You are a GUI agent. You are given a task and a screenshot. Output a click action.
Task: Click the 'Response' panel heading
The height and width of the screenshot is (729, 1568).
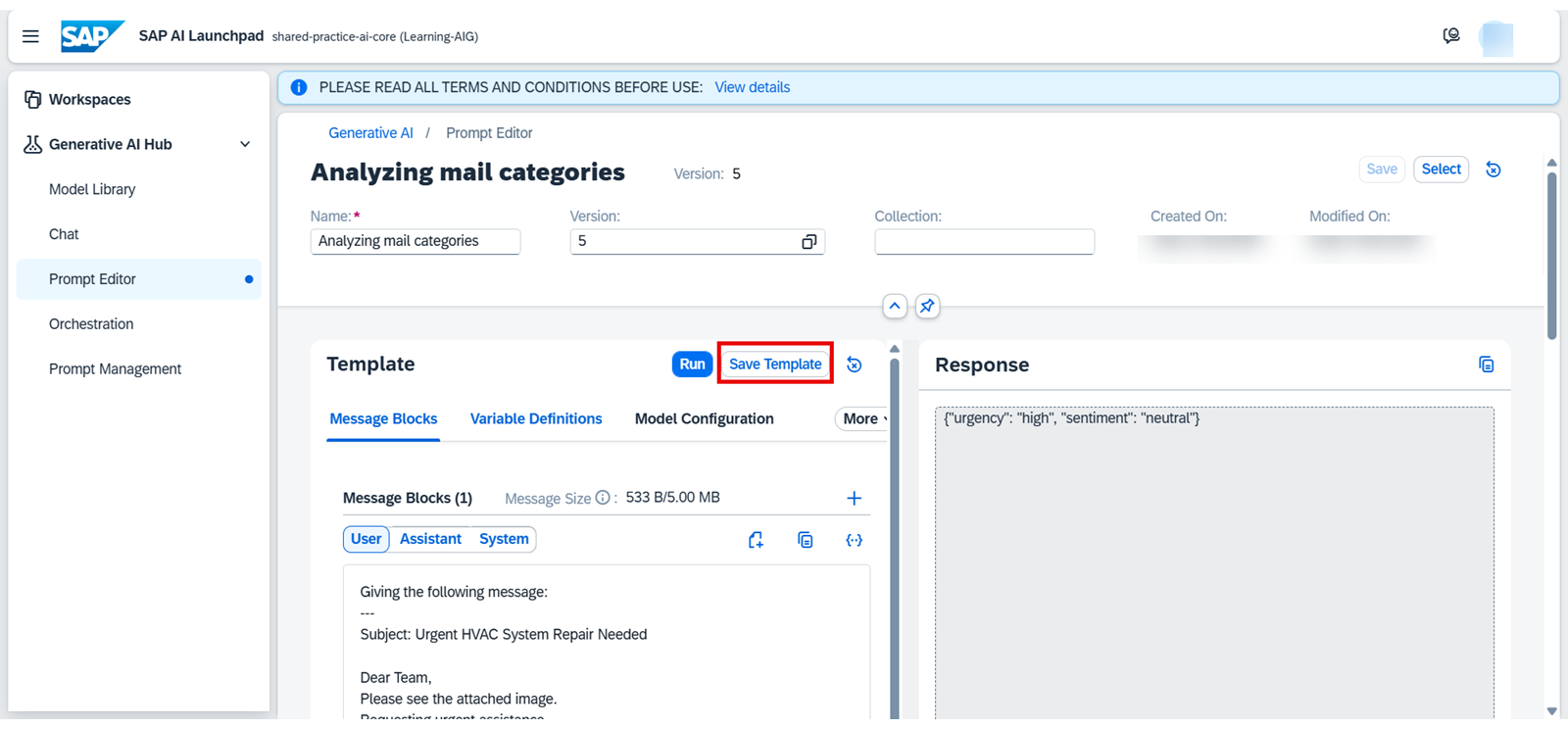982,364
